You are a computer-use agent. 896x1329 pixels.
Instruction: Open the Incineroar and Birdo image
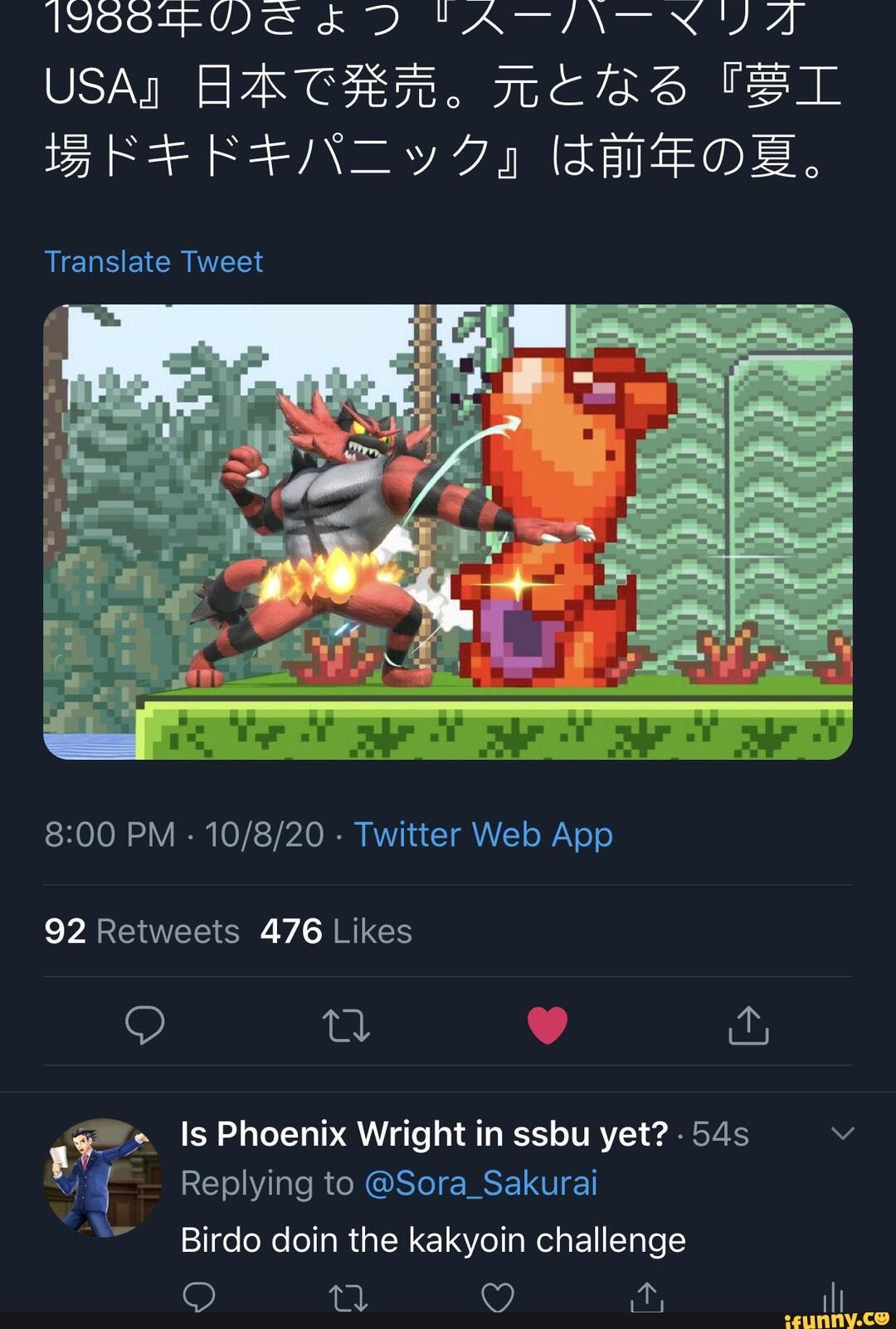click(x=448, y=531)
